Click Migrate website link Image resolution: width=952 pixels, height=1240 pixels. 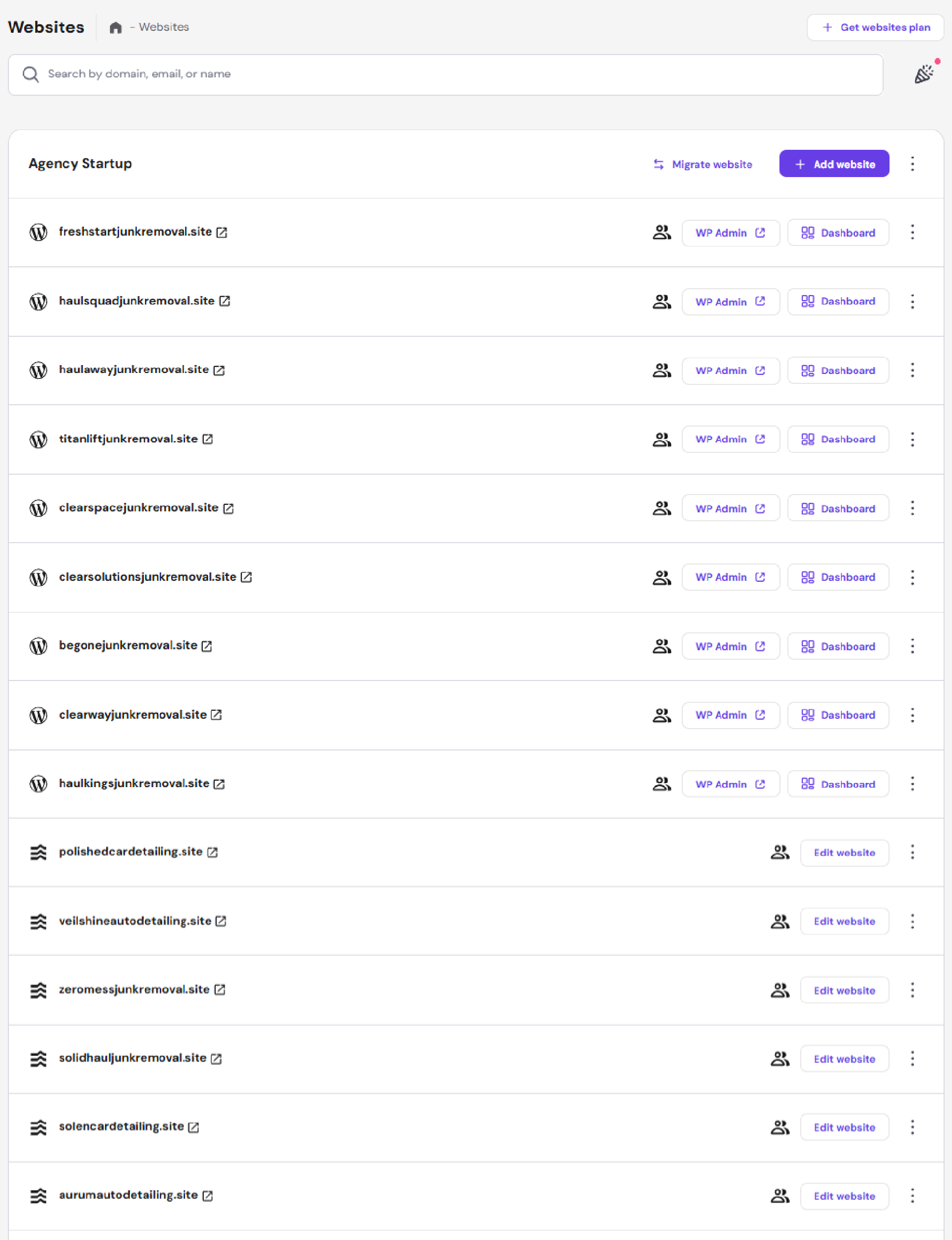point(703,164)
